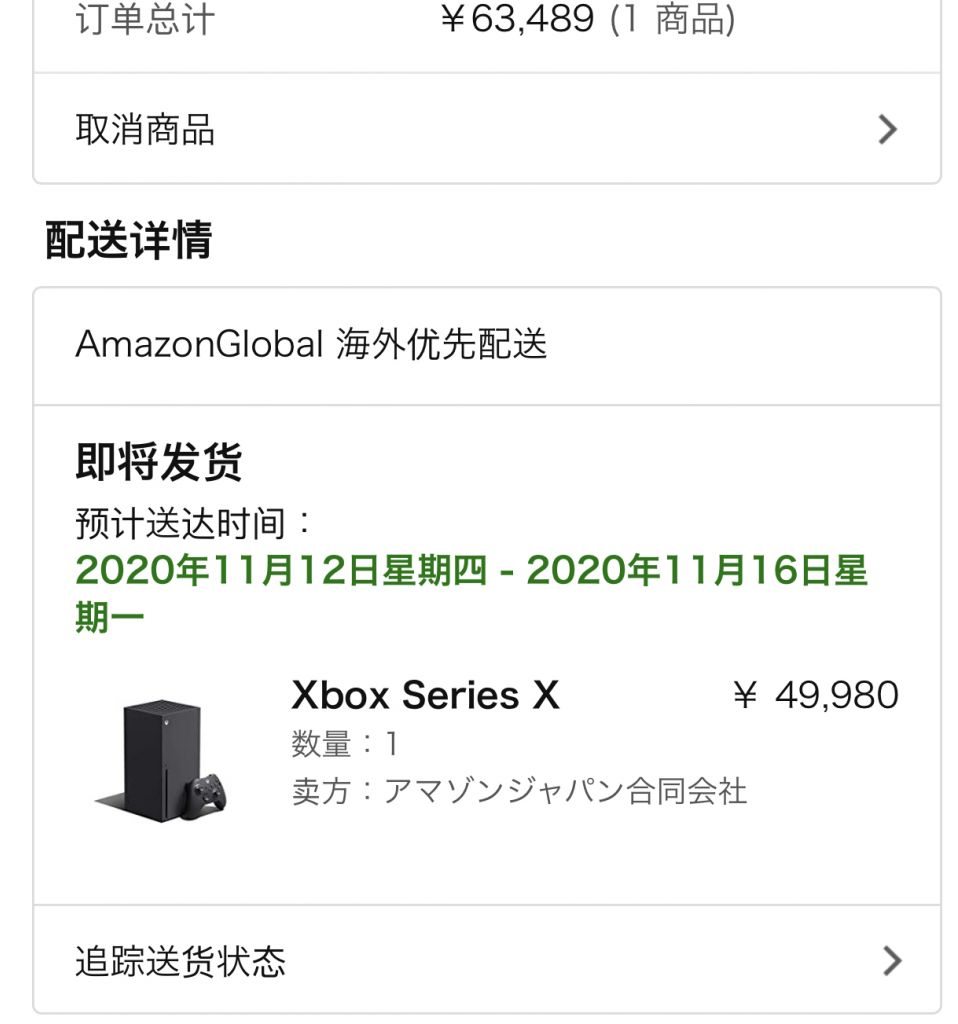Click 卖方 seller label text

pyautogui.click(x=321, y=791)
